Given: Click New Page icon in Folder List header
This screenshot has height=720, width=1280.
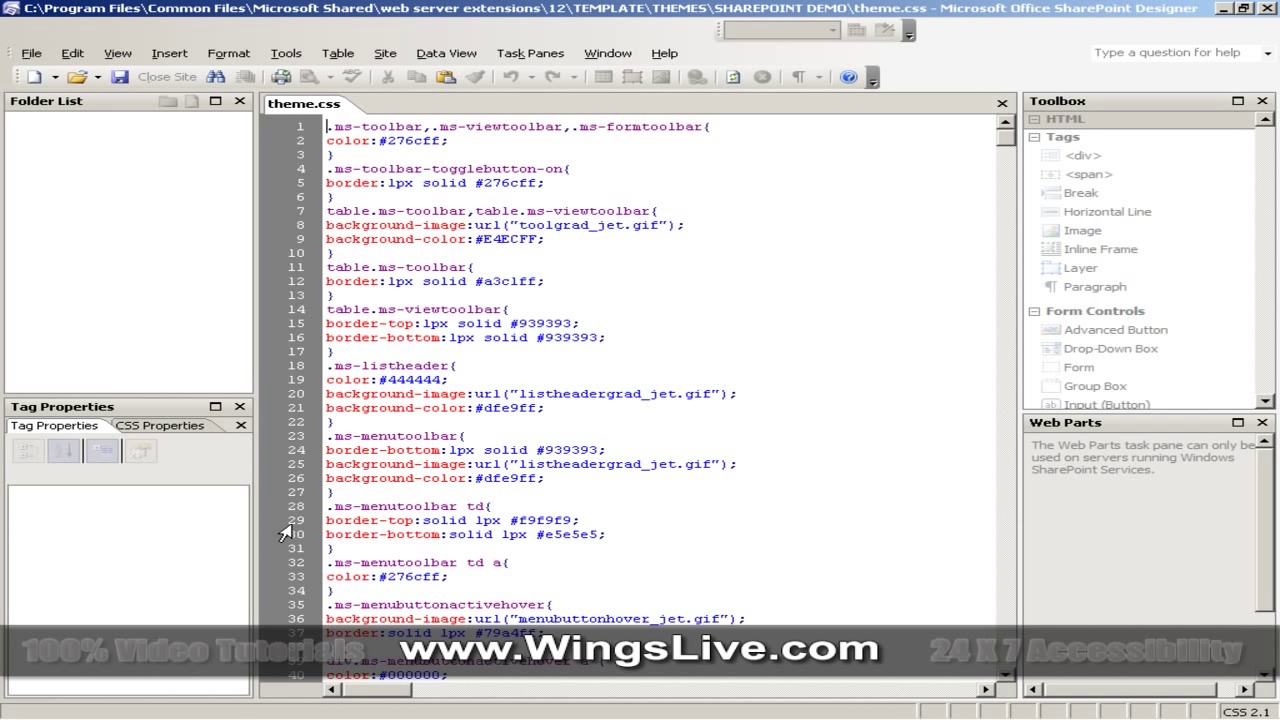Looking at the screenshot, I should [x=191, y=101].
